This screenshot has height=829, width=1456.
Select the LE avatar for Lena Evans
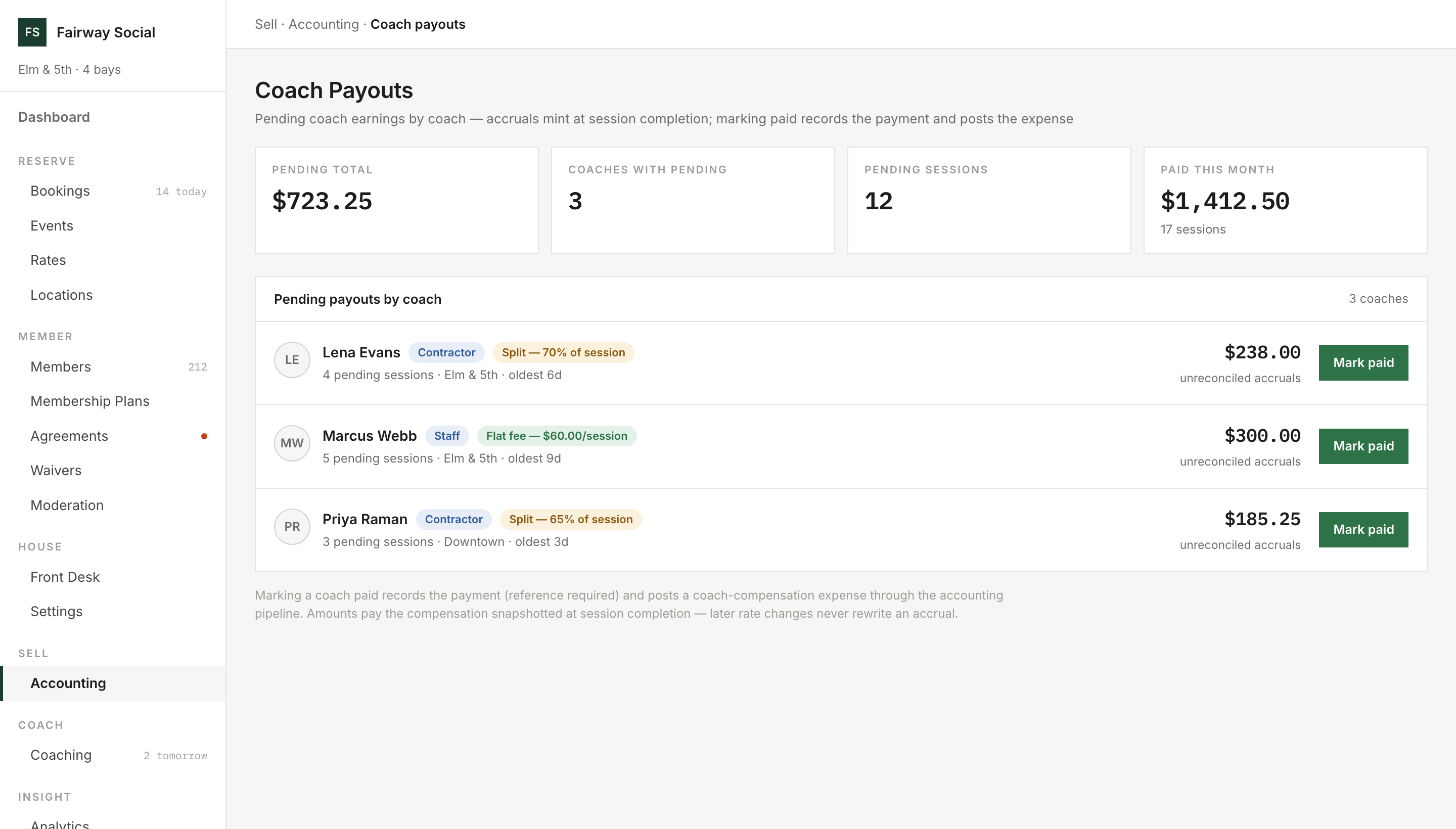(x=292, y=360)
